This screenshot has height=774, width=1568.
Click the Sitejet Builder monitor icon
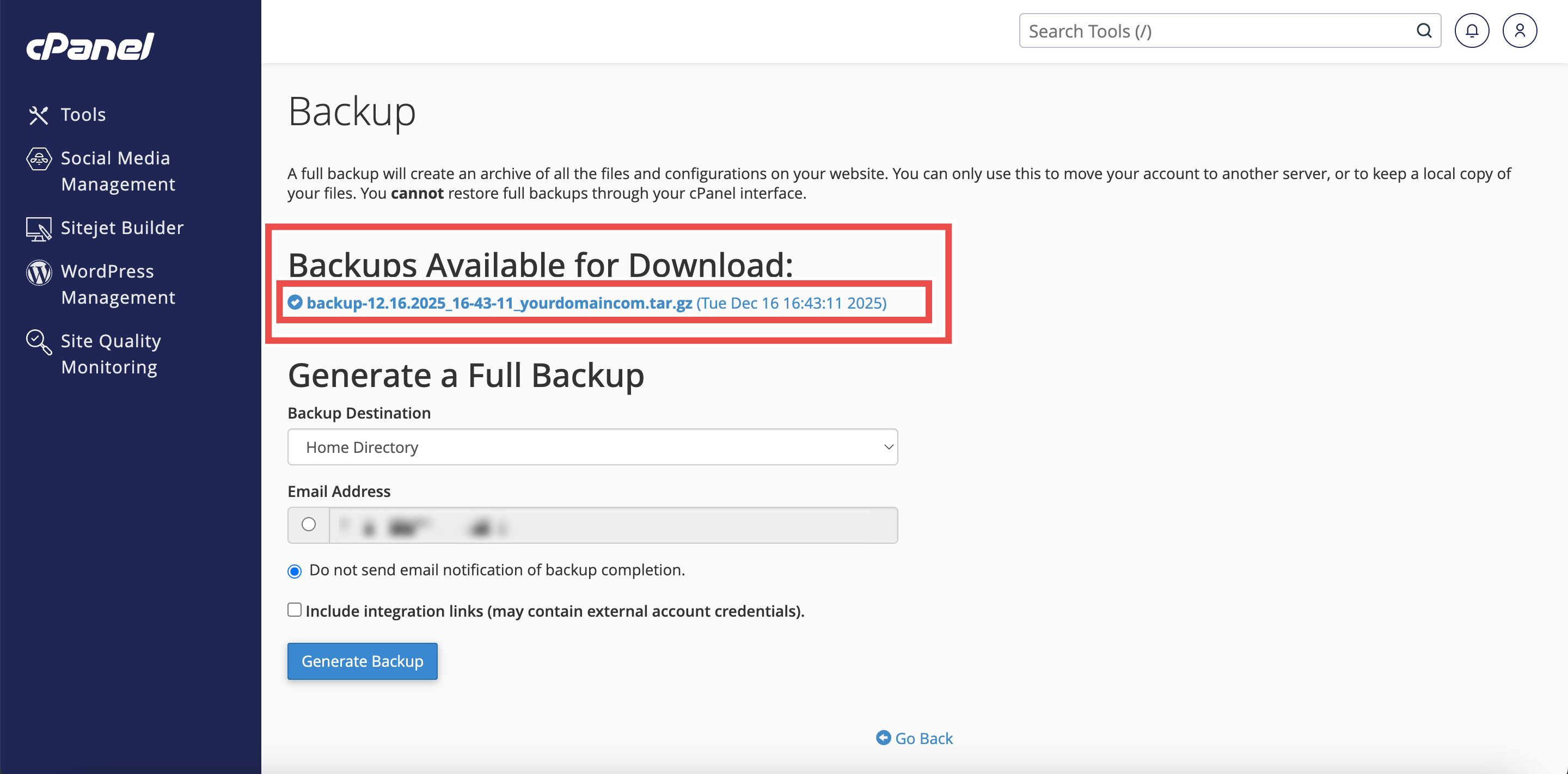38,229
